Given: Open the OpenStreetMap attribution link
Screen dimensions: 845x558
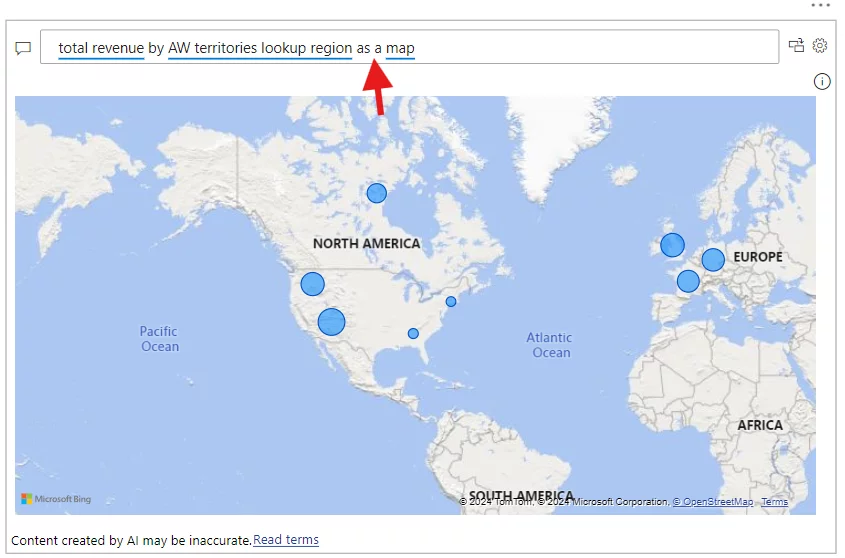Looking at the screenshot, I should (x=712, y=502).
